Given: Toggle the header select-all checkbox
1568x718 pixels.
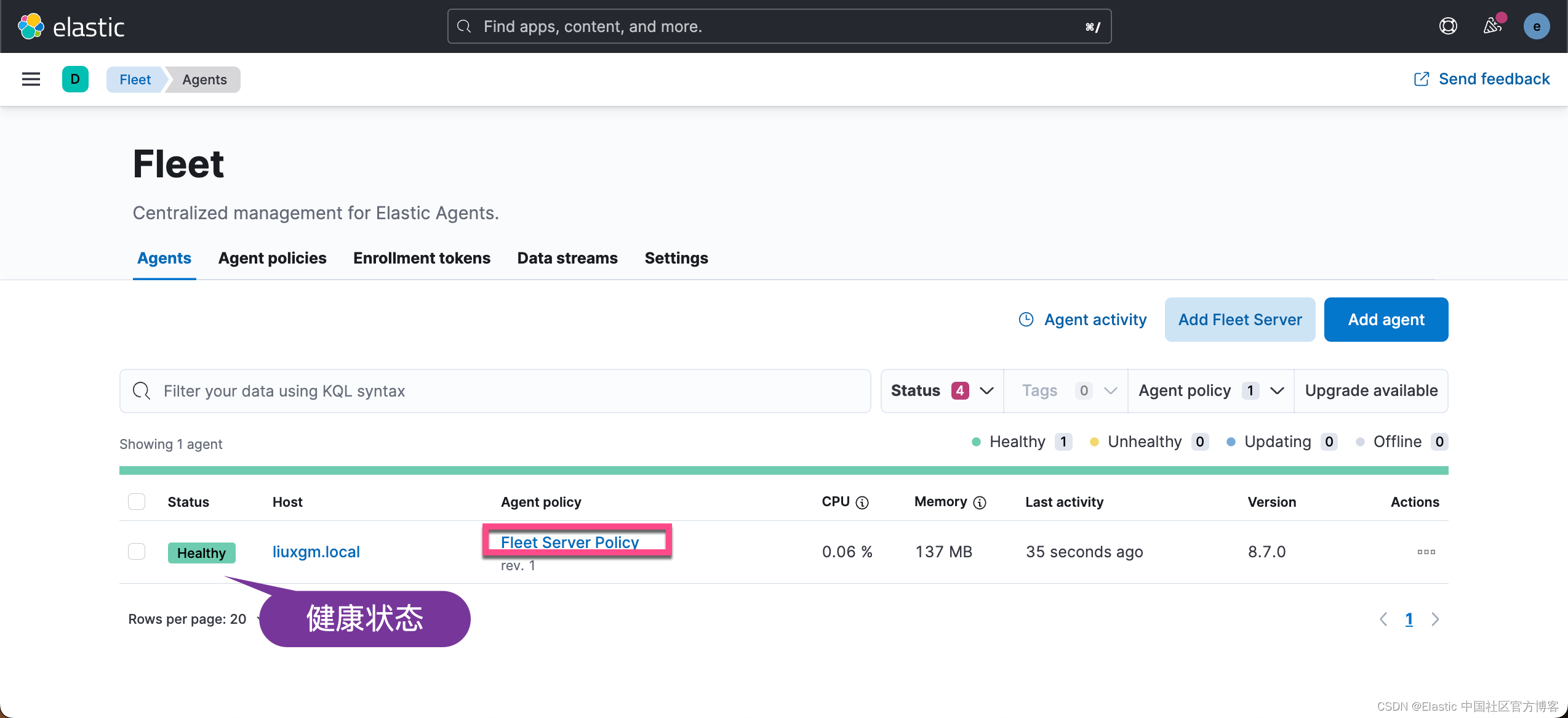Looking at the screenshot, I should tap(136, 501).
